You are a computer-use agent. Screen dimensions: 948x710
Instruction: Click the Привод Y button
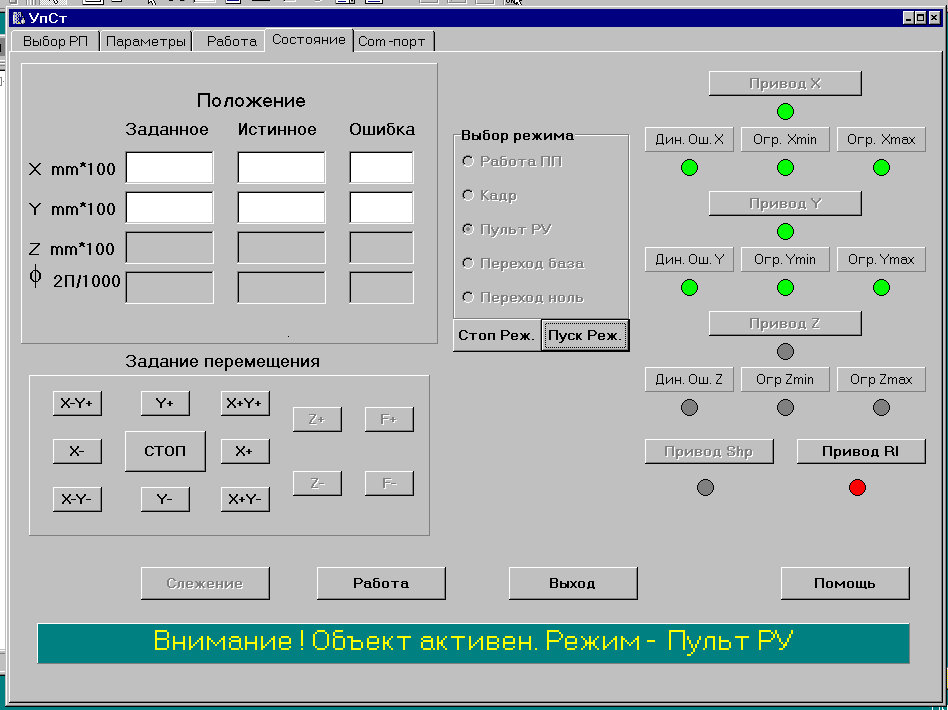[x=785, y=203]
